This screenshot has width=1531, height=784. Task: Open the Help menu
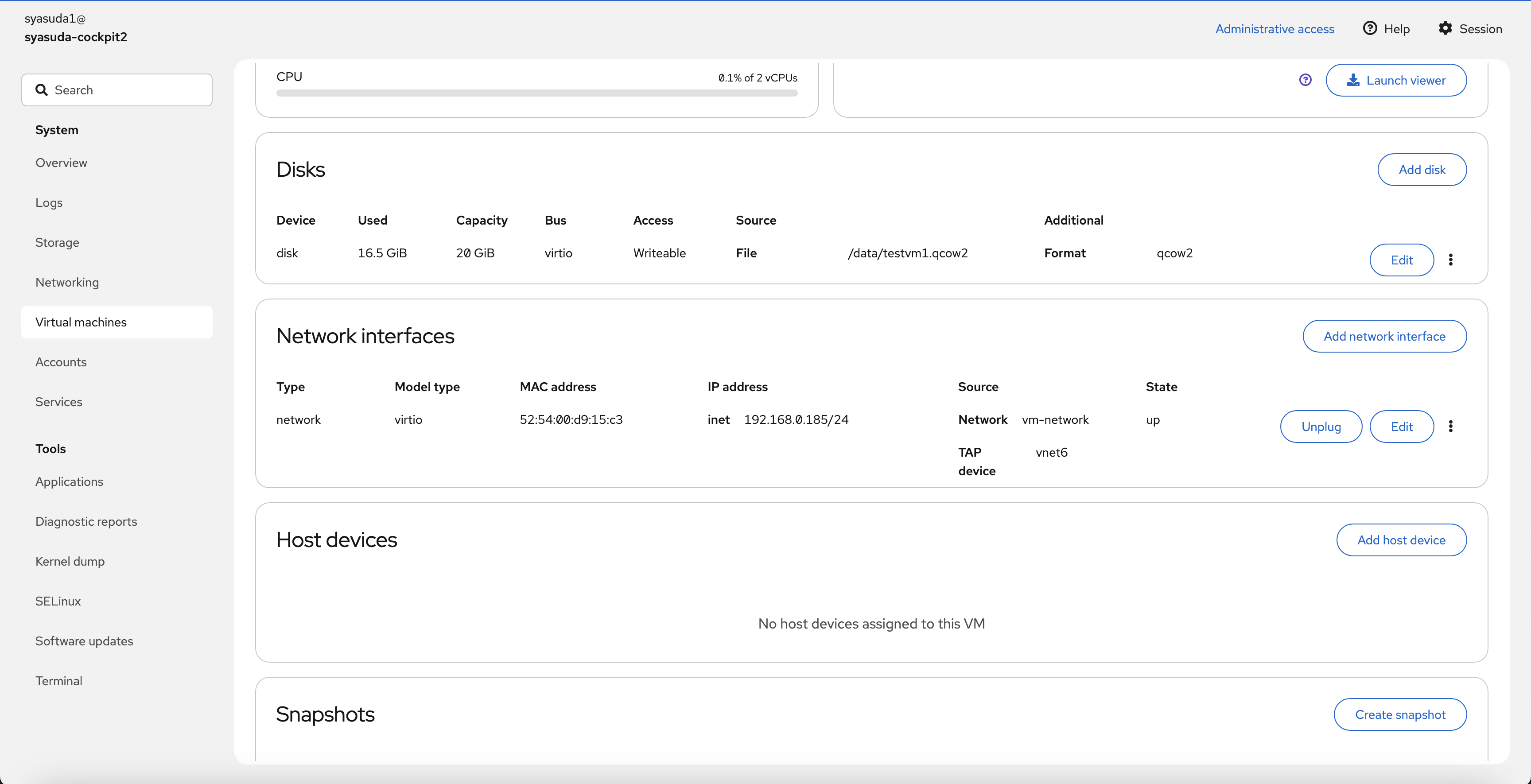(1386, 28)
